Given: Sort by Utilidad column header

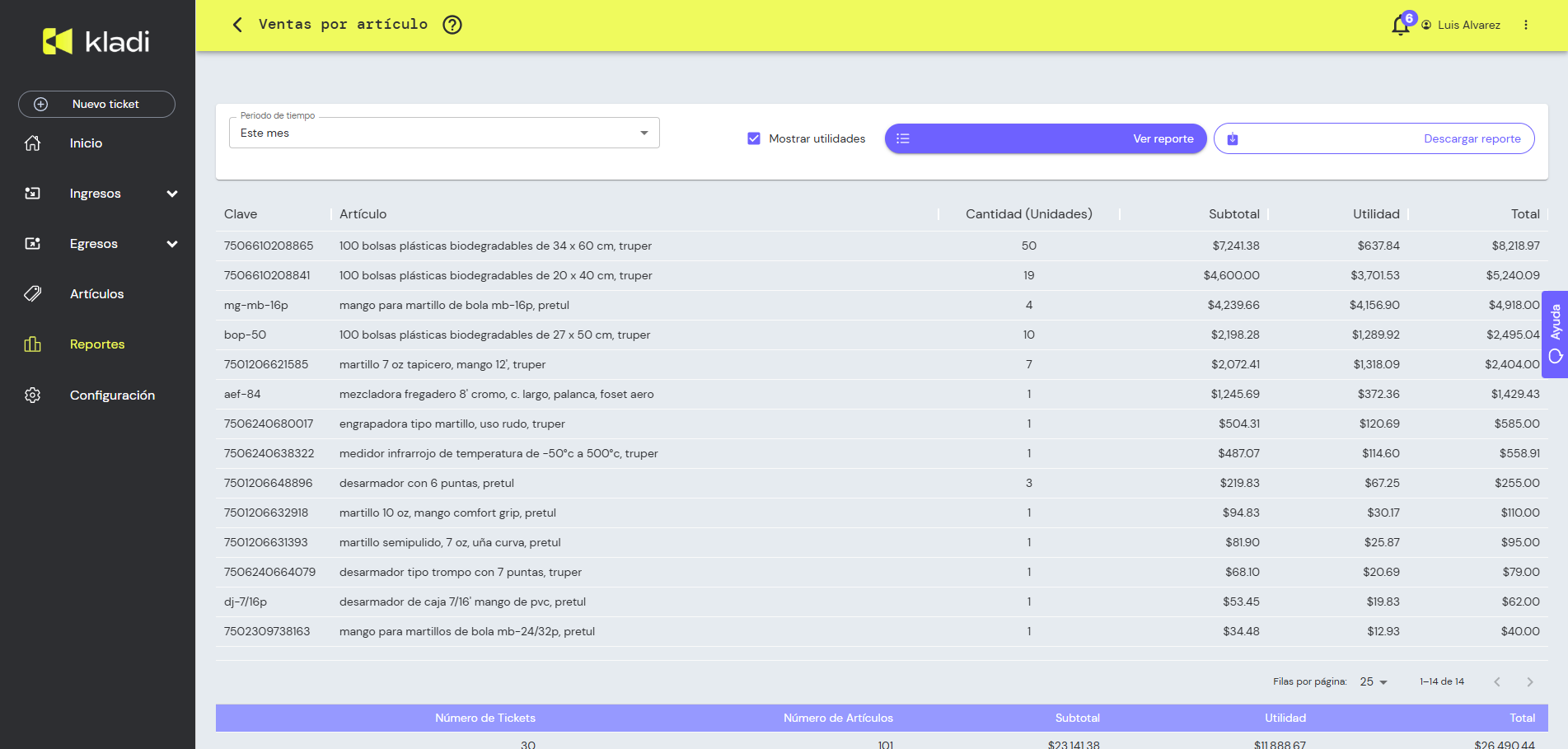Looking at the screenshot, I should coord(1376,214).
